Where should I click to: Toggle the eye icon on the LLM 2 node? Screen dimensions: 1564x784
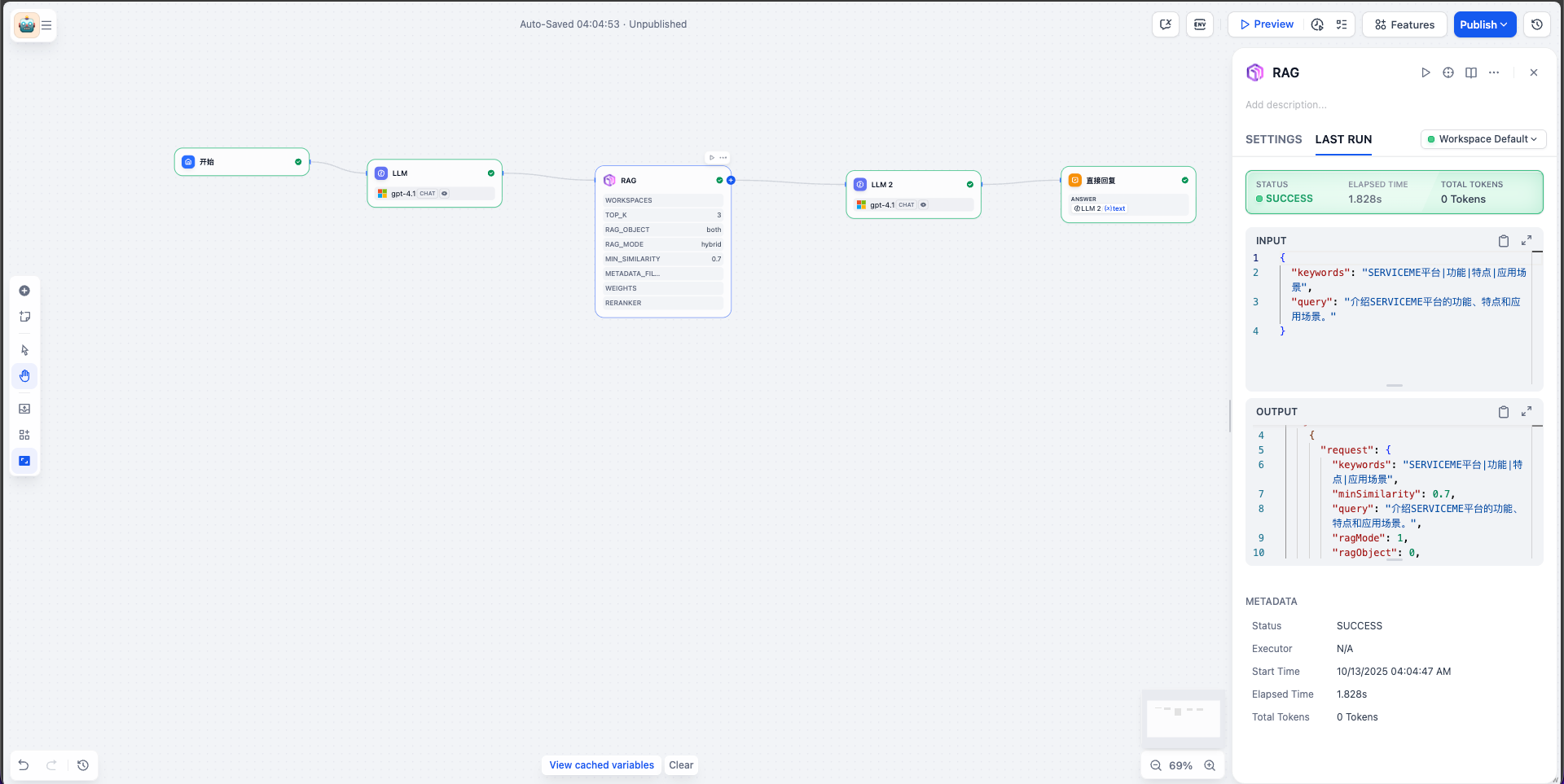[x=924, y=205]
